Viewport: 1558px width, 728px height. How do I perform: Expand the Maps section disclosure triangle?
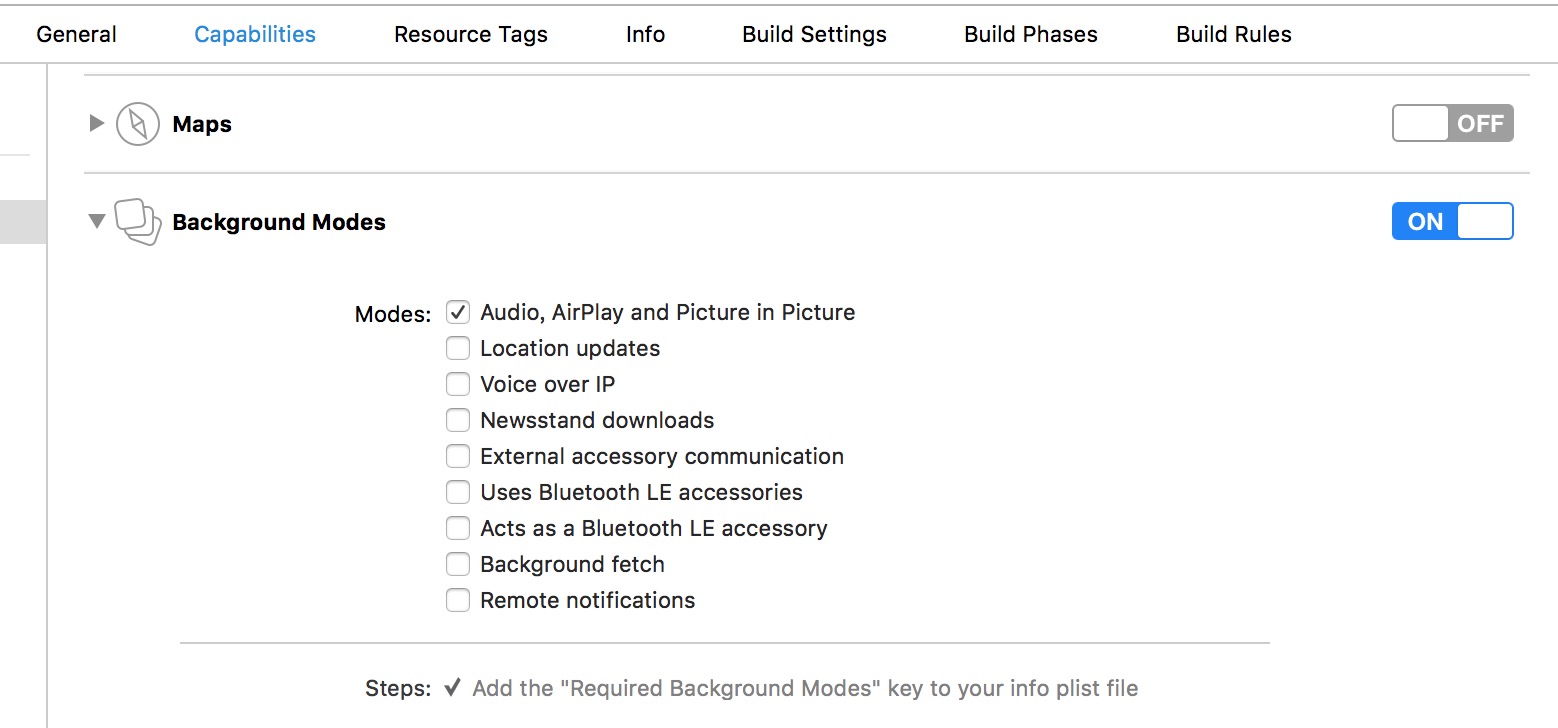pyautogui.click(x=97, y=123)
